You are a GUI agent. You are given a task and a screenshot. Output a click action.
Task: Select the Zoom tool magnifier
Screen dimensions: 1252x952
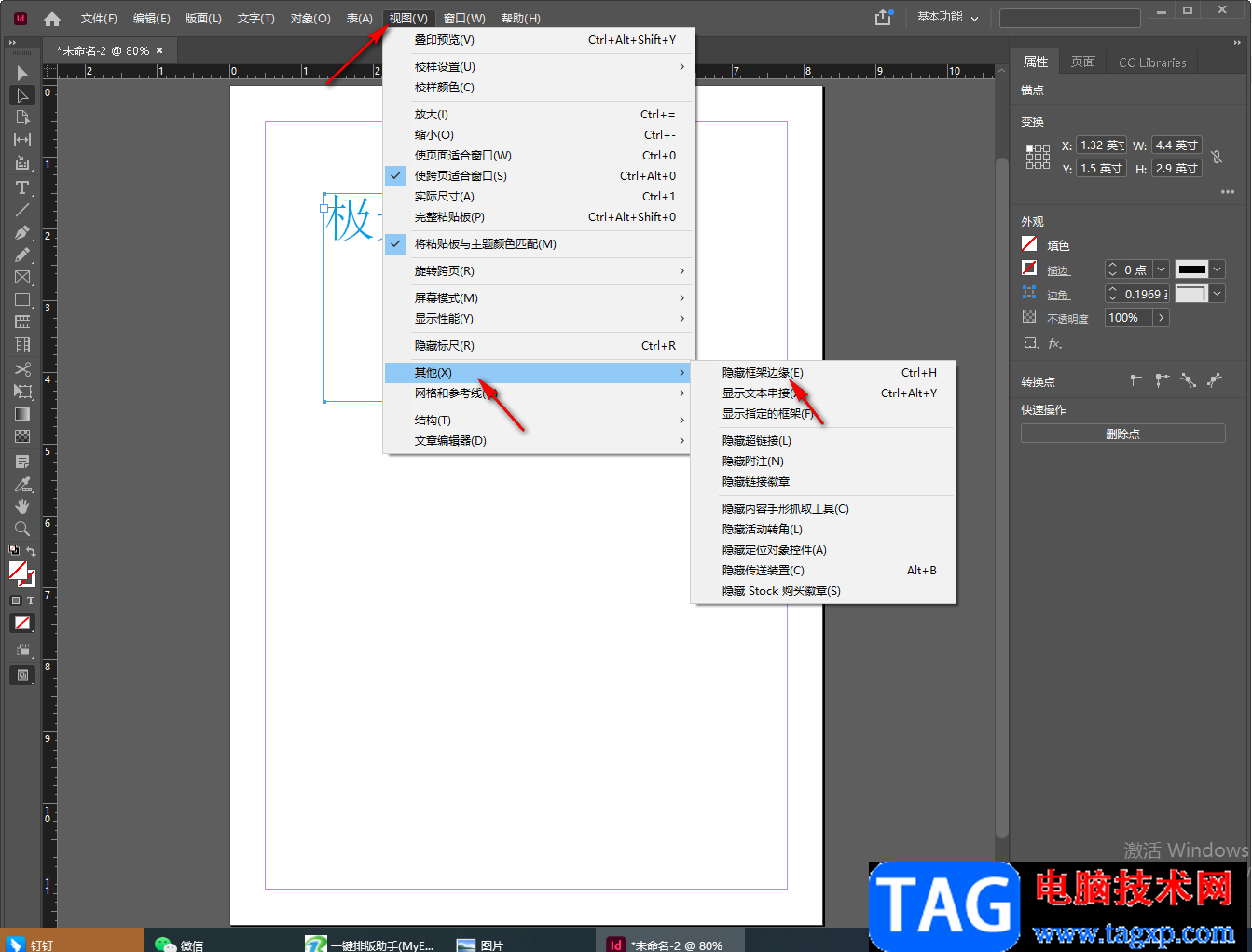(x=22, y=529)
